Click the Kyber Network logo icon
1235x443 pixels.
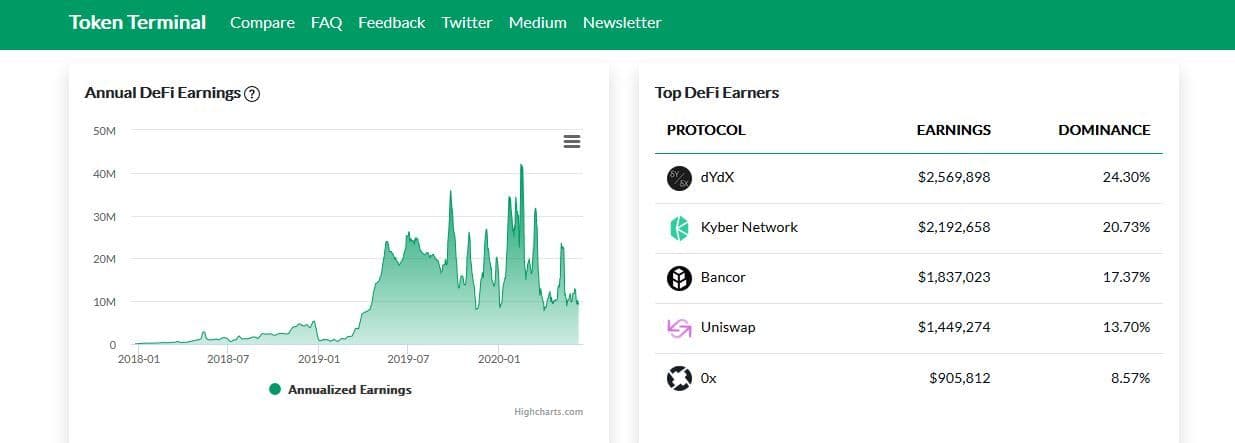[x=679, y=228]
